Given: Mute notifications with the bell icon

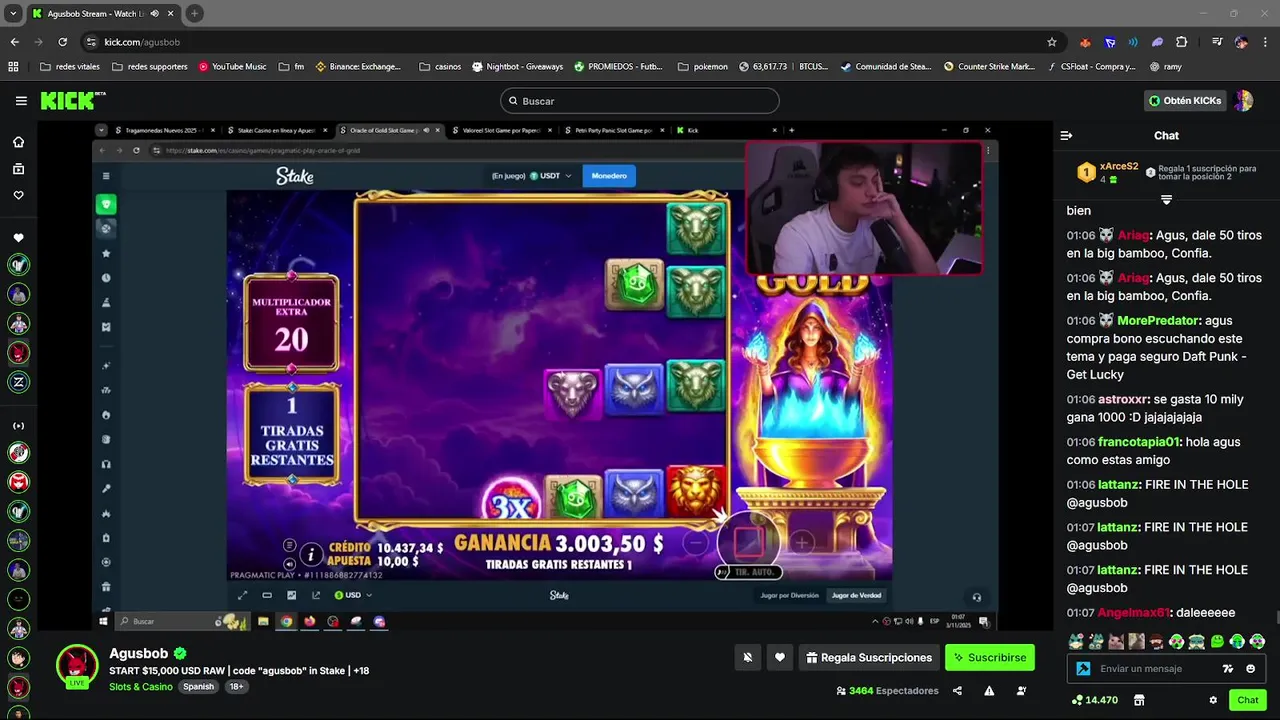Looking at the screenshot, I should tap(747, 658).
